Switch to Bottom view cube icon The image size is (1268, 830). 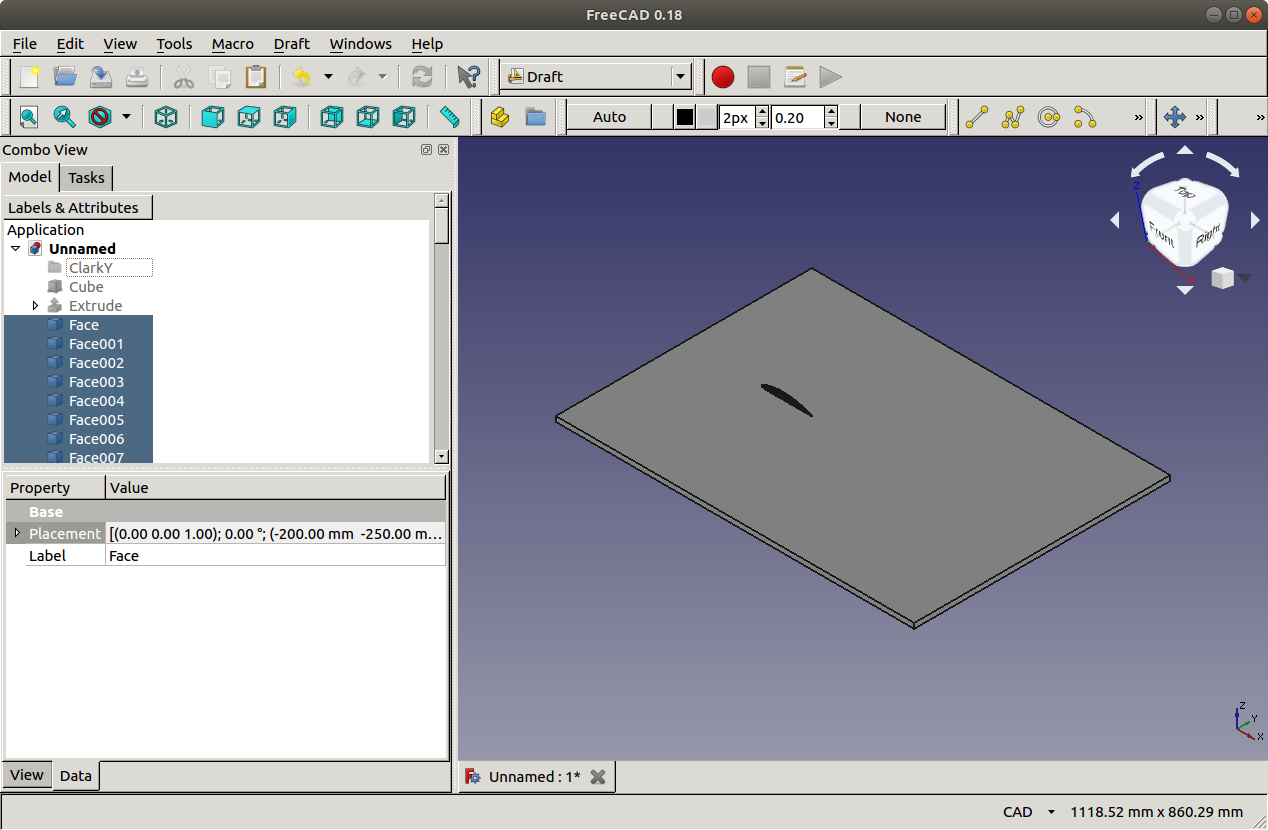[x=368, y=117]
